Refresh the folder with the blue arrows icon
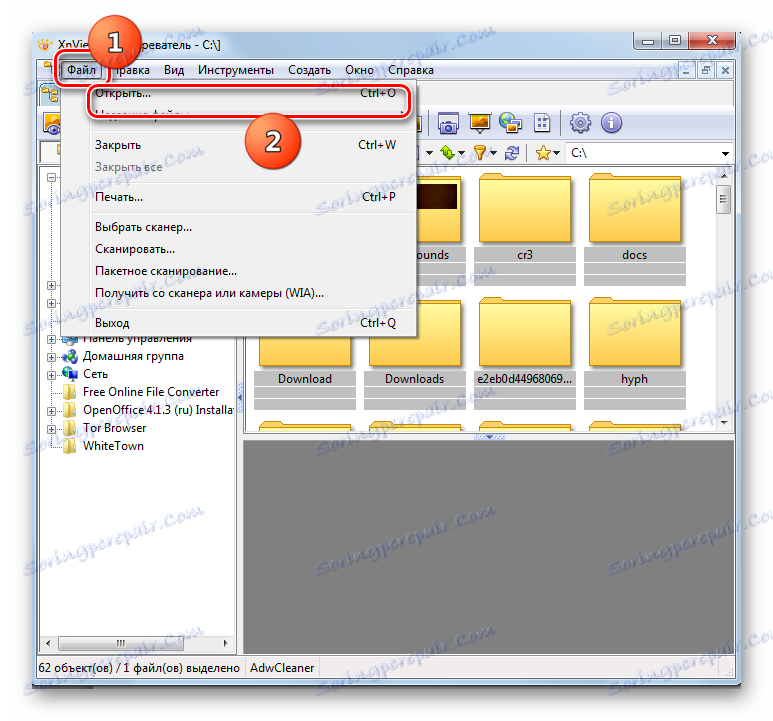773x721 pixels. click(x=512, y=153)
